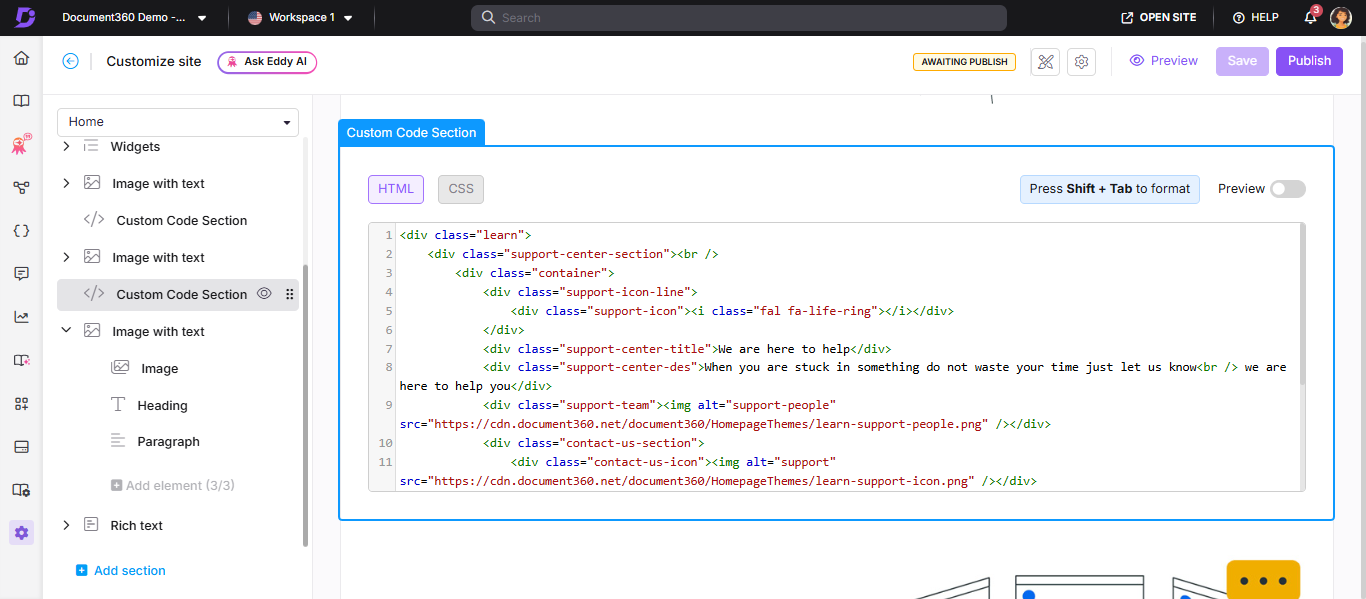
Task: Switch to the CSS tab
Action: pyautogui.click(x=461, y=189)
